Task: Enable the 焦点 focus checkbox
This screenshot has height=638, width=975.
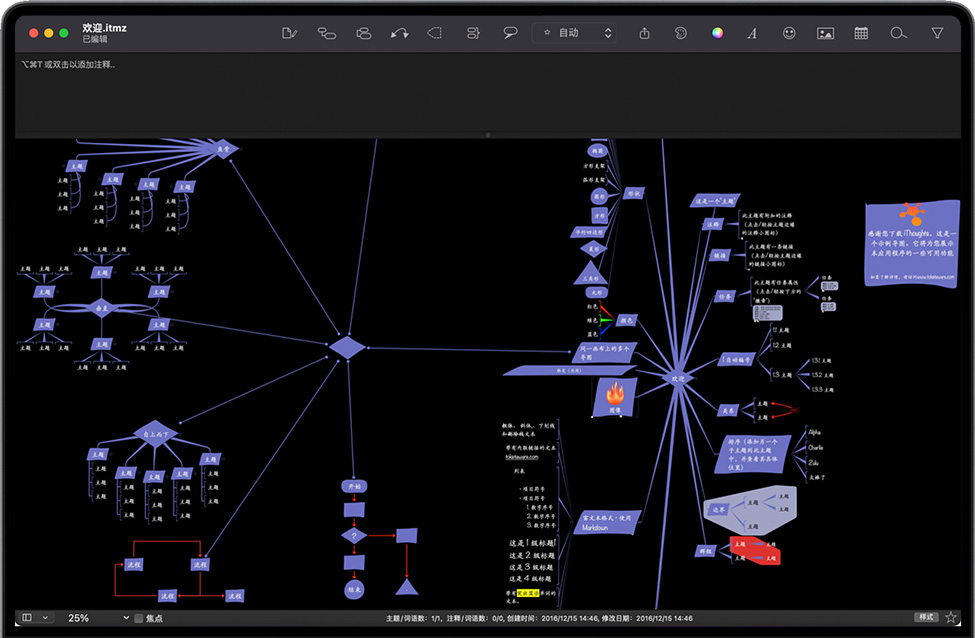Action: [x=139, y=618]
